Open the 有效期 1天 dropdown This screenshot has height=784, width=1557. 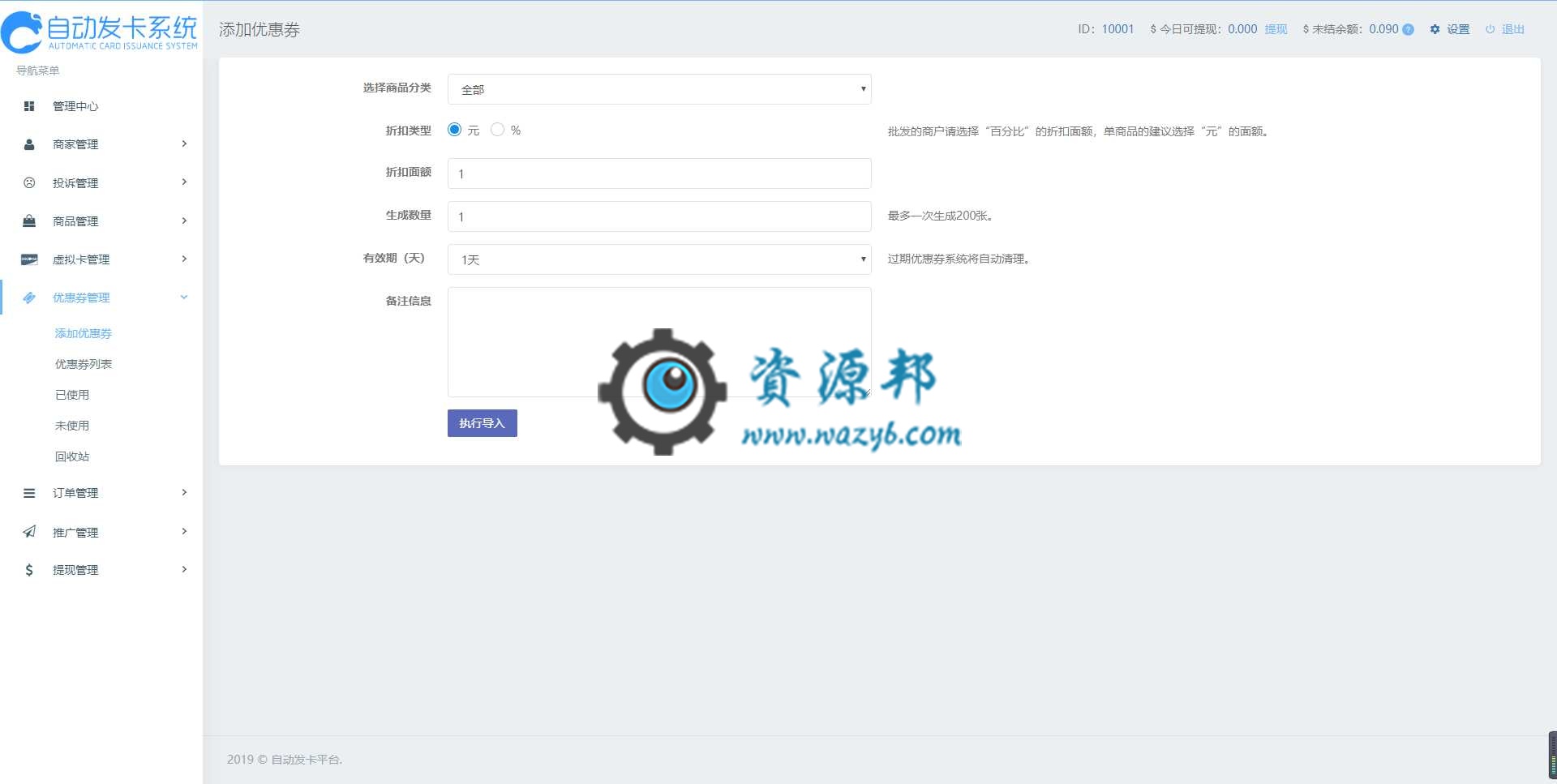(x=659, y=259)
